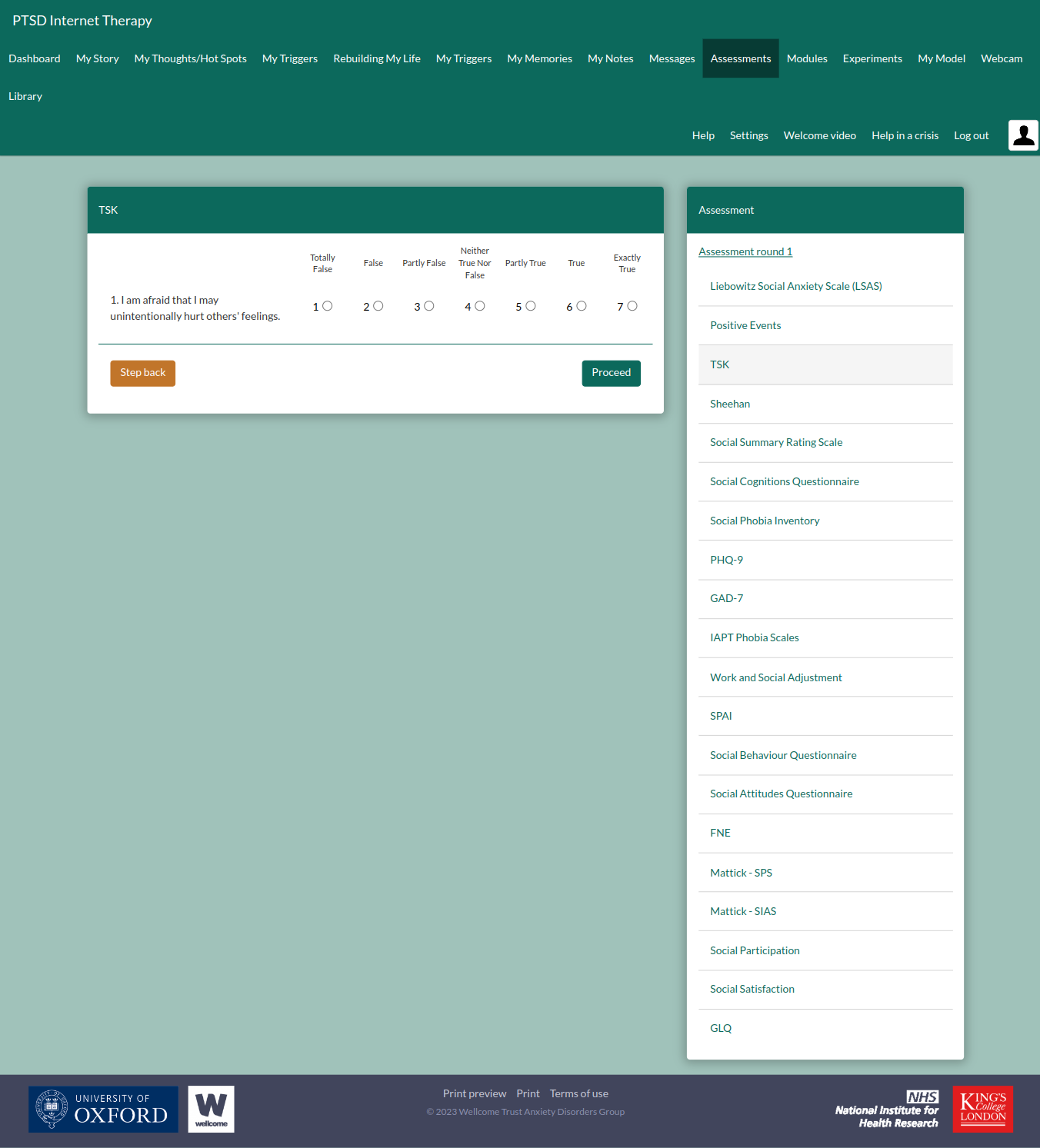Choose rating 6 True radio button
Image resolution: width=1040 pixels, height=1148 pixels.
pos(581,306)
